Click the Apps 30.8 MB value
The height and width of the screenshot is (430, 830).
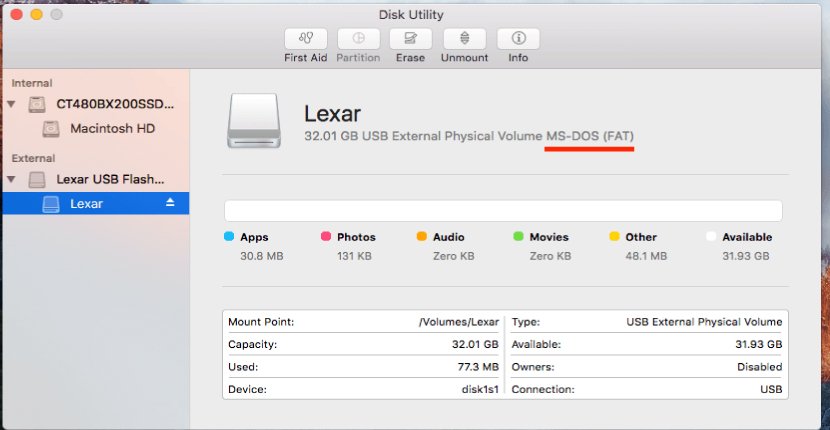point(261,256)
